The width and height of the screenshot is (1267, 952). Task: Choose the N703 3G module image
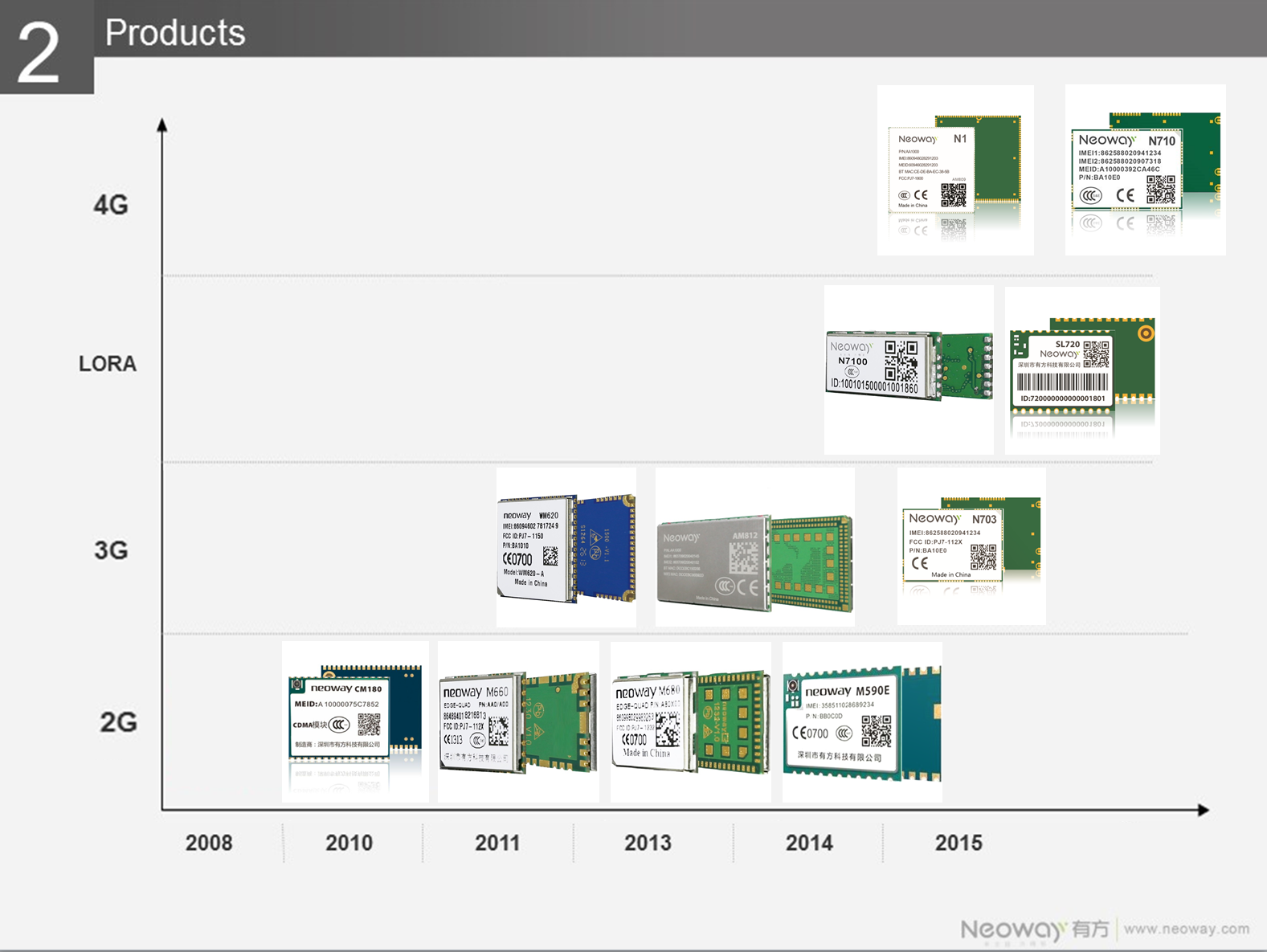pyautogui.click(x=971, y=545)
